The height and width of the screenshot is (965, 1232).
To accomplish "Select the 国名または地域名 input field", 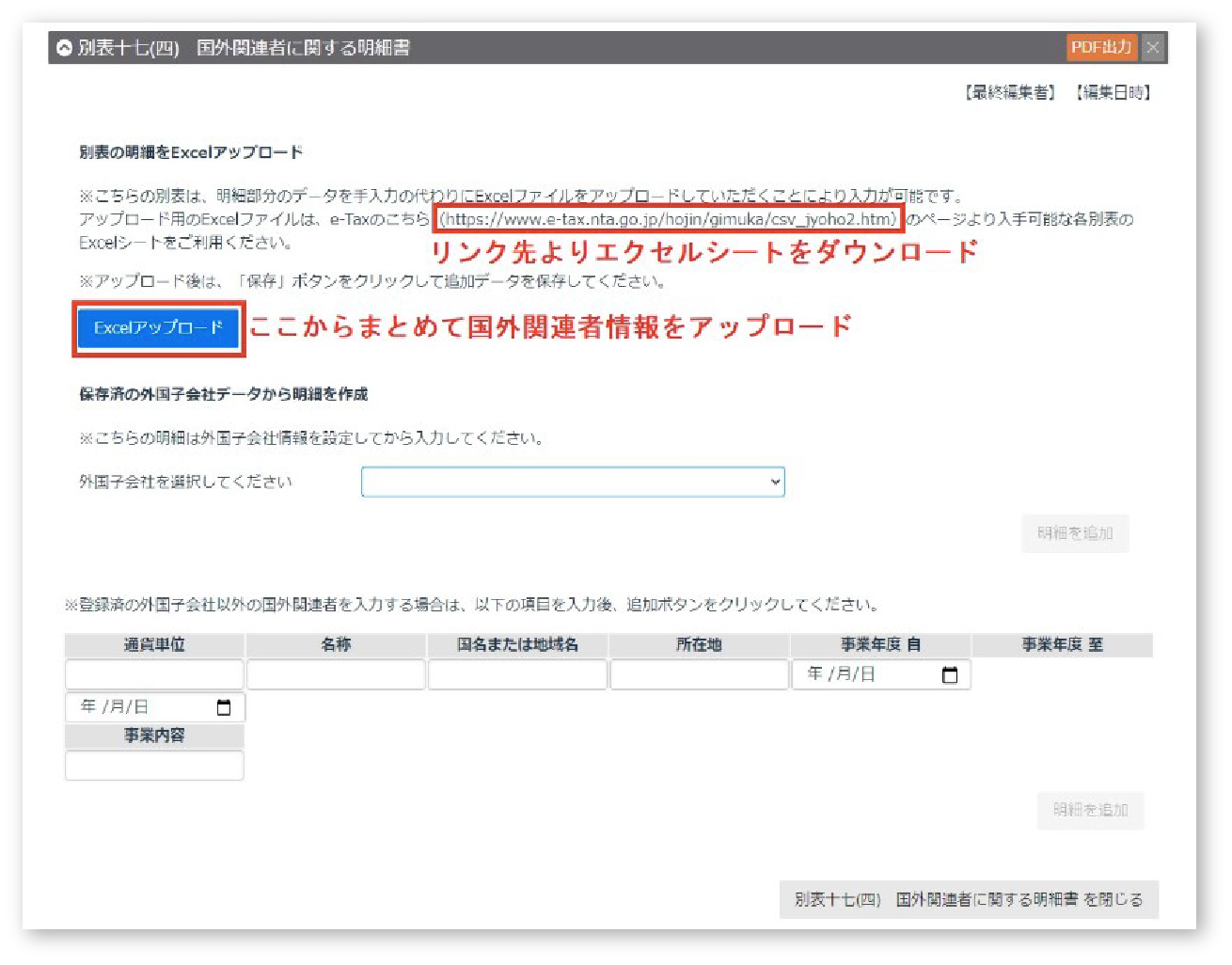I will [x=517, y=673].
